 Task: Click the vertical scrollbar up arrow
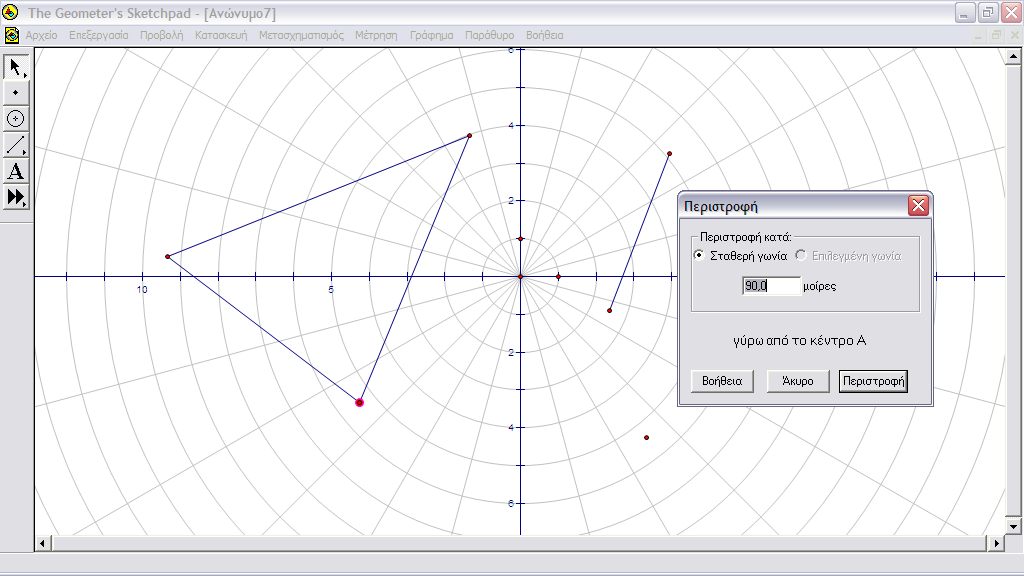click(1013, 57)
